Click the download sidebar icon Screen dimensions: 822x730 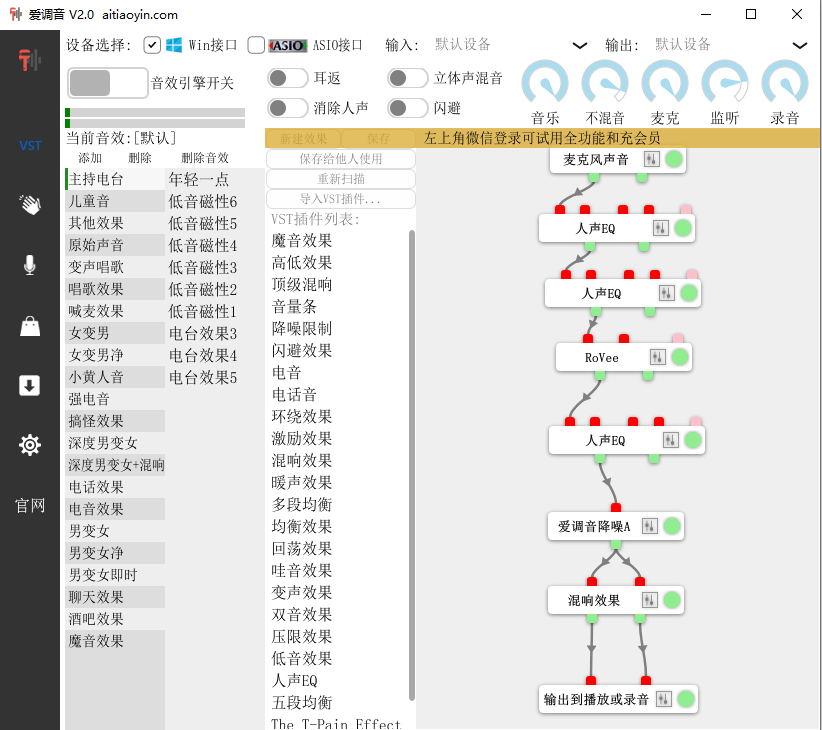(x=30, y=386)
